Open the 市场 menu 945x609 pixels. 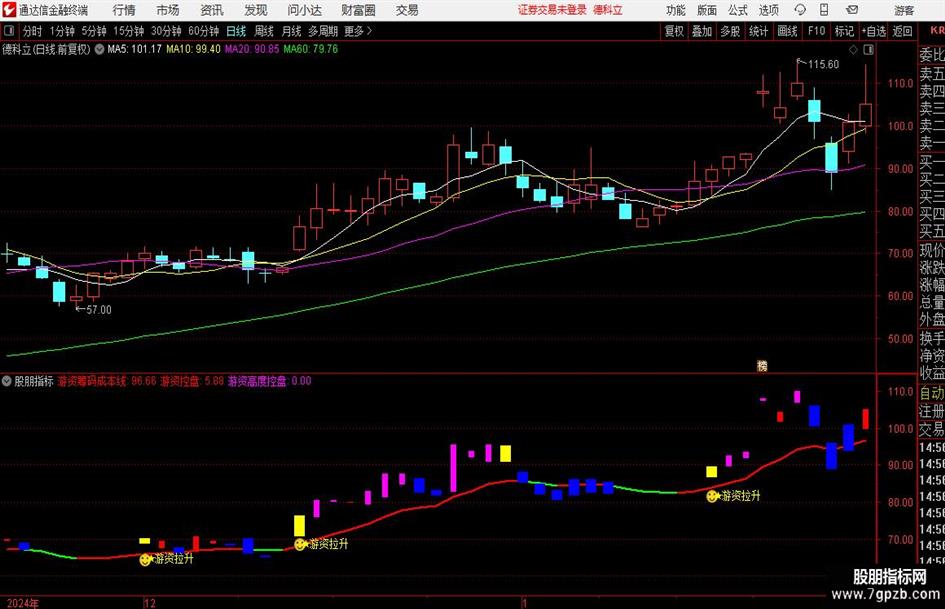[168, 10]
